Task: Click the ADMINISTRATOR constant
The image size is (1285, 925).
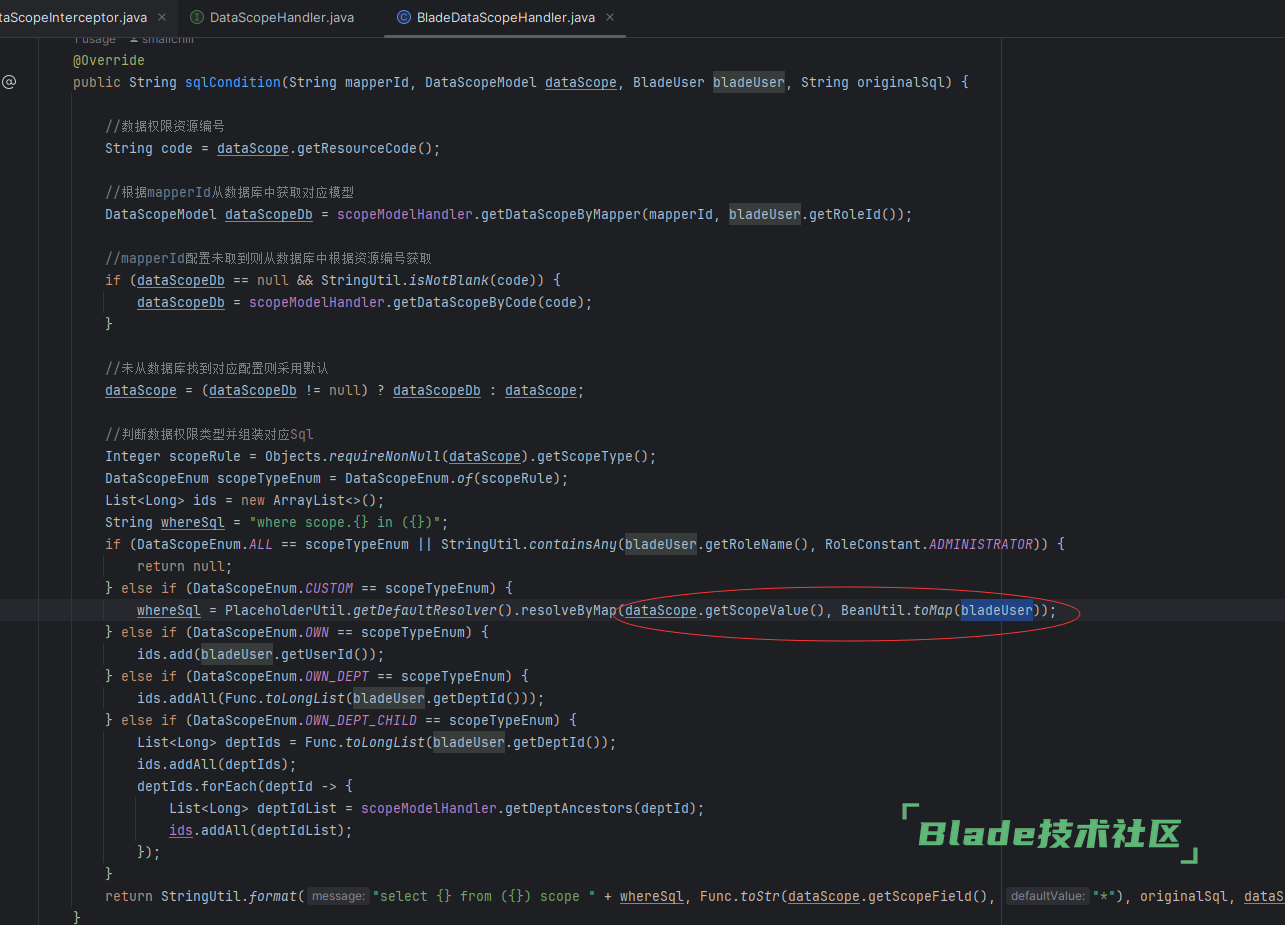Action: point(981,544)
